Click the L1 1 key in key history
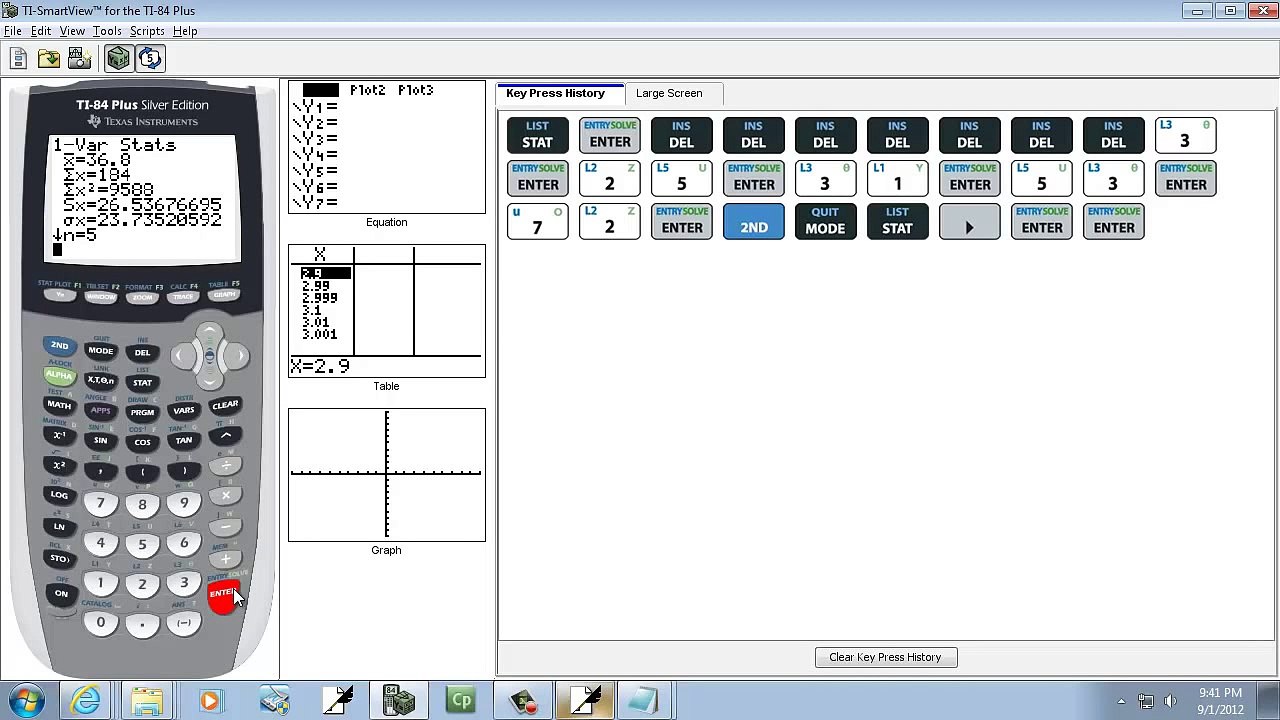The height and width of the screenshot is (720, 1280). [x=897, y=179]
